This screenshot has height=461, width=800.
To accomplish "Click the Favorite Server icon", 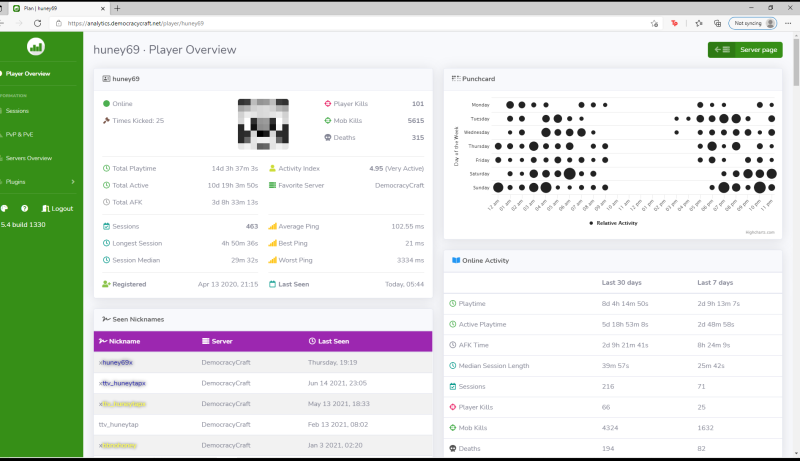I will click(272, 185).
